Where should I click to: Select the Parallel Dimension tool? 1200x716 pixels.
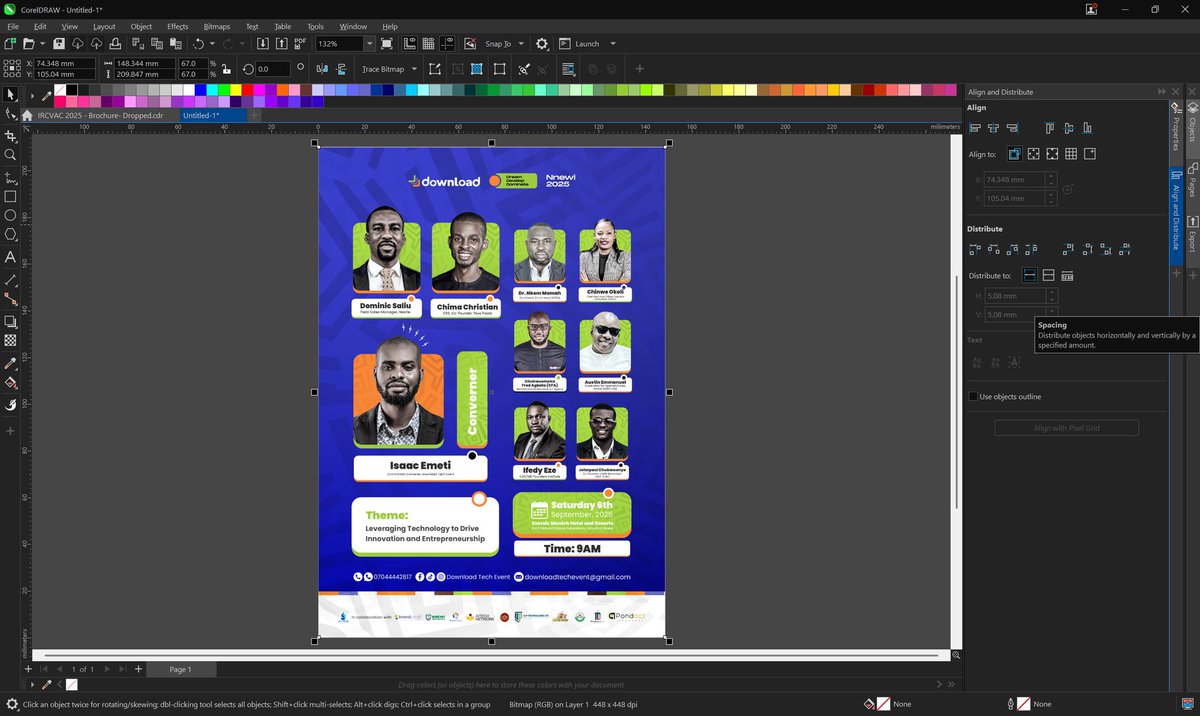click(x=10, y=279)
